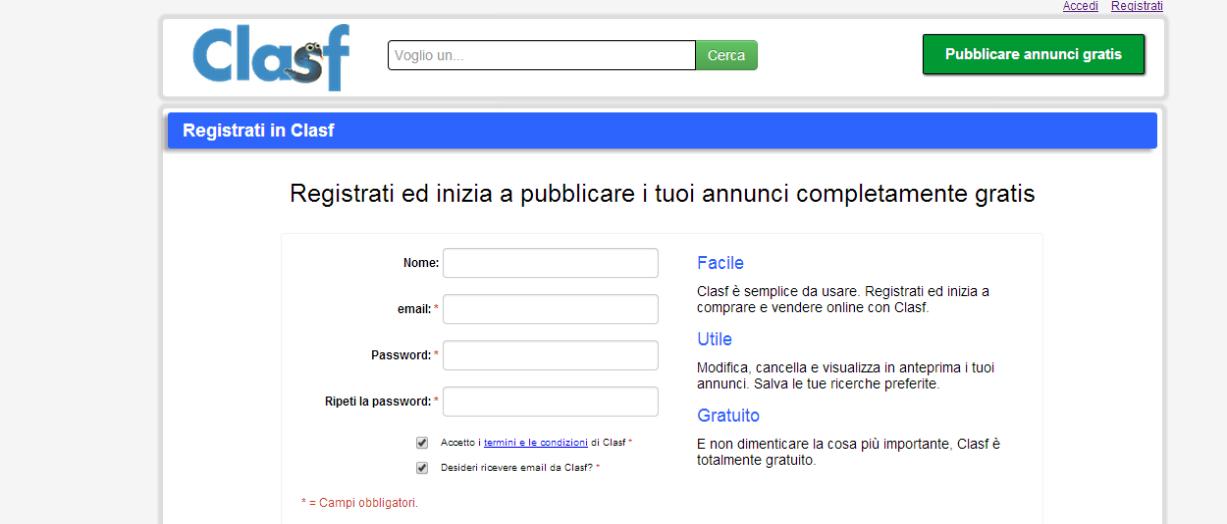This screenshot has height=524, width=1227.
Task: Follow the Registrati link at top
Action: (x=1137, y=6)
